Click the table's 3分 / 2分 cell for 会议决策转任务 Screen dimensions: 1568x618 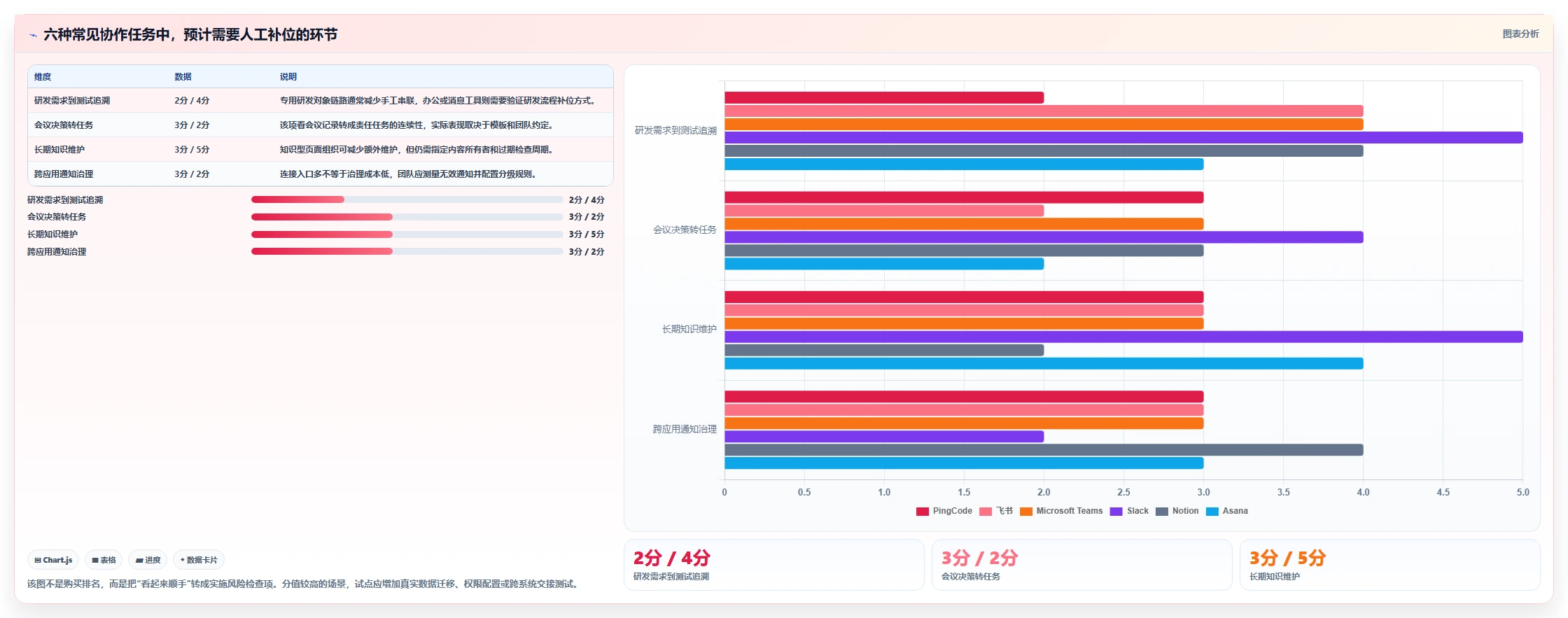192,125
